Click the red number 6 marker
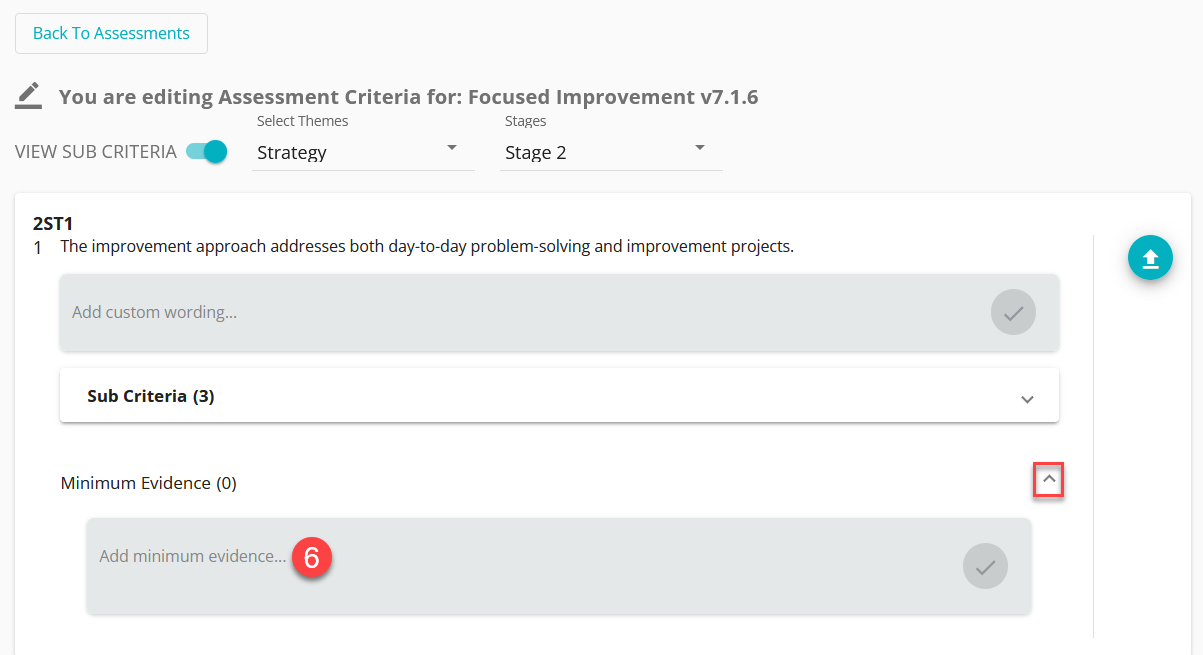 311,557
